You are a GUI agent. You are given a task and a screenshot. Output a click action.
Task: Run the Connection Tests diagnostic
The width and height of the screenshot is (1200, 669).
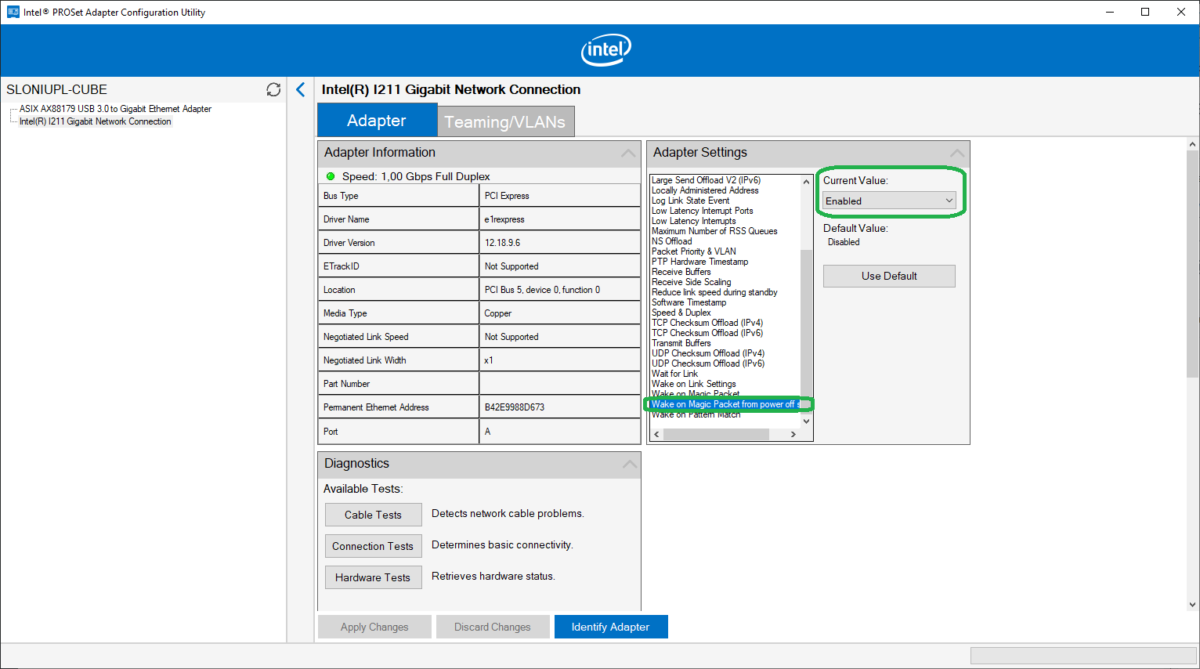(373, 546)
